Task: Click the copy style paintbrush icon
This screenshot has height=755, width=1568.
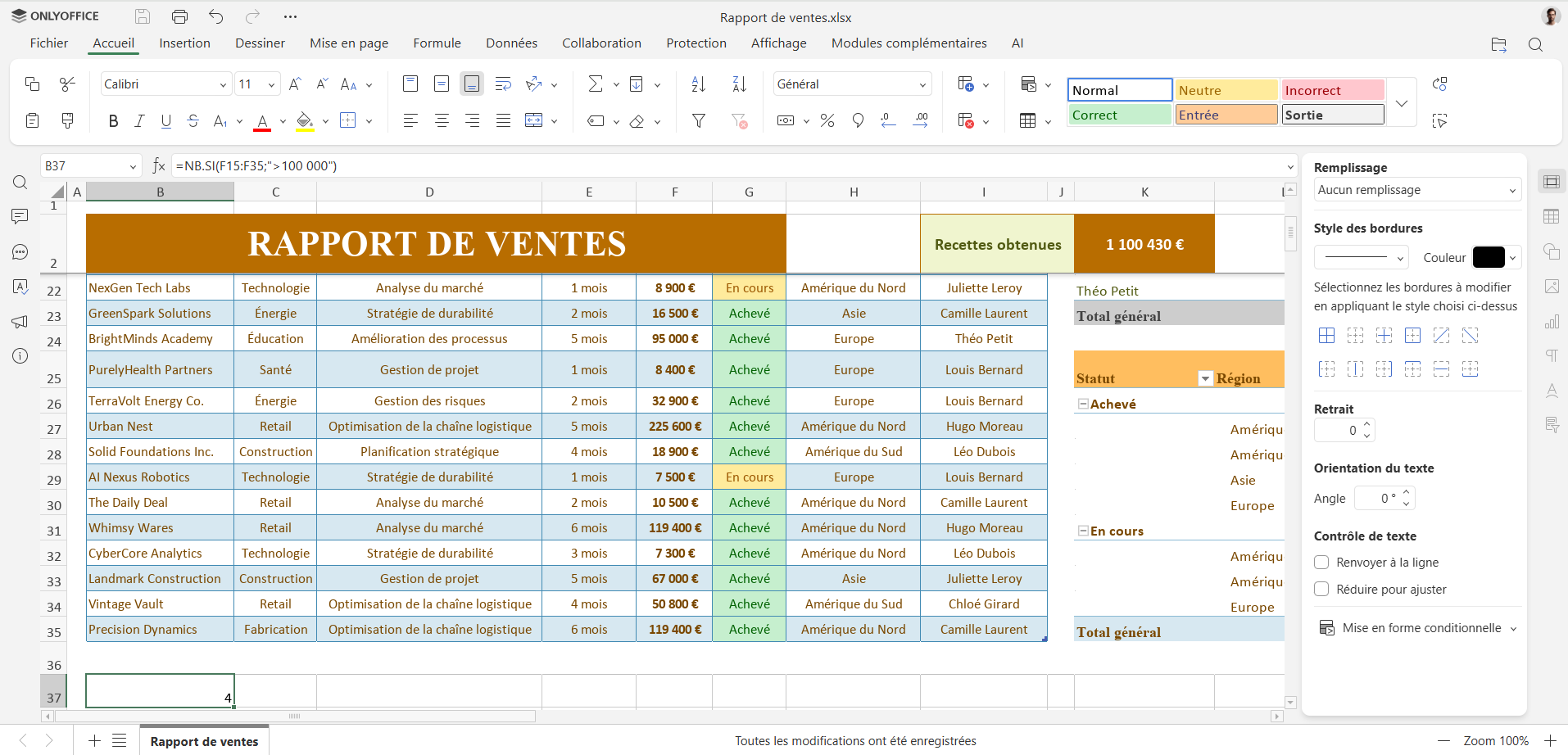Action: (x=68, y=121)
